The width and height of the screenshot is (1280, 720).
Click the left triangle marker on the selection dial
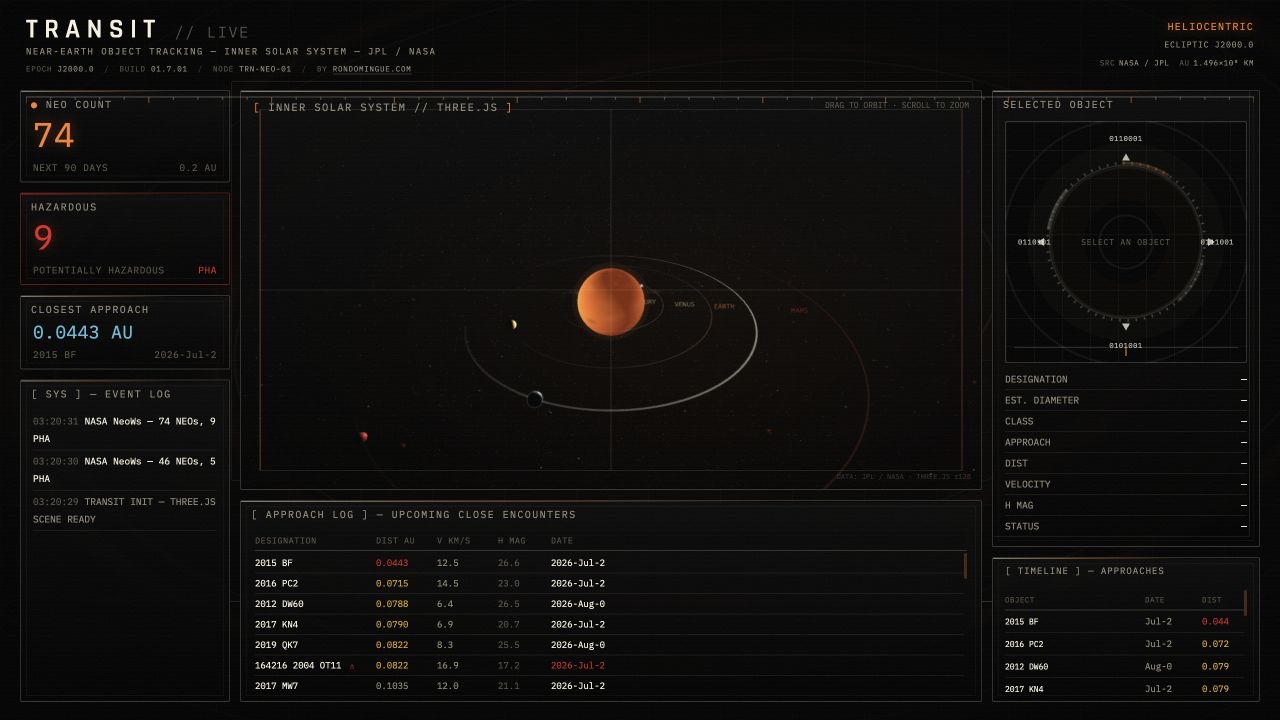coord(1042,242)
